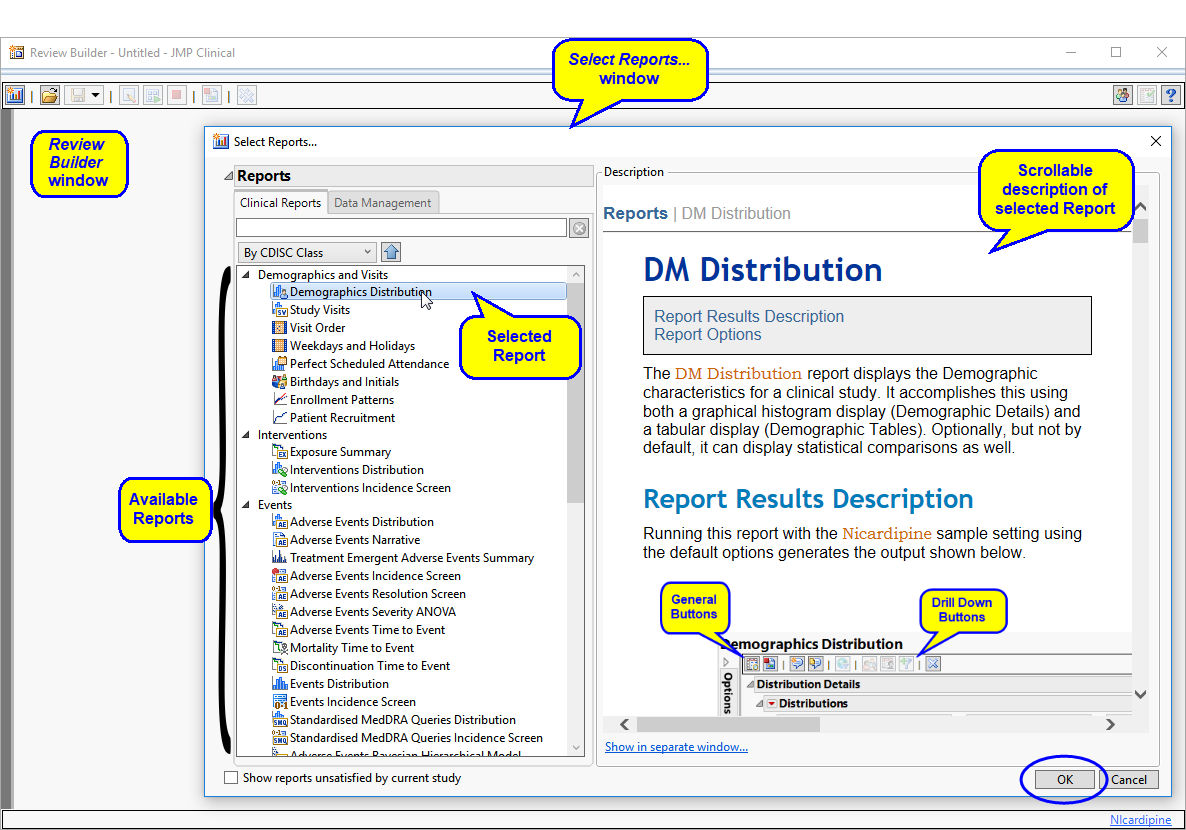Collapse the Reports panel disclosure triangle

pos(228,177)
